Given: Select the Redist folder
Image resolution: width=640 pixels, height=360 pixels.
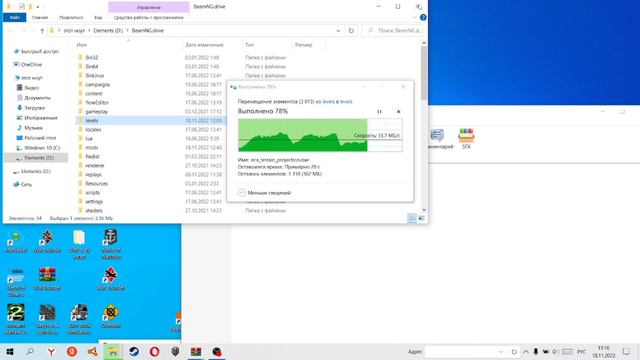Looking at the screenshot, I should [92, 156].
